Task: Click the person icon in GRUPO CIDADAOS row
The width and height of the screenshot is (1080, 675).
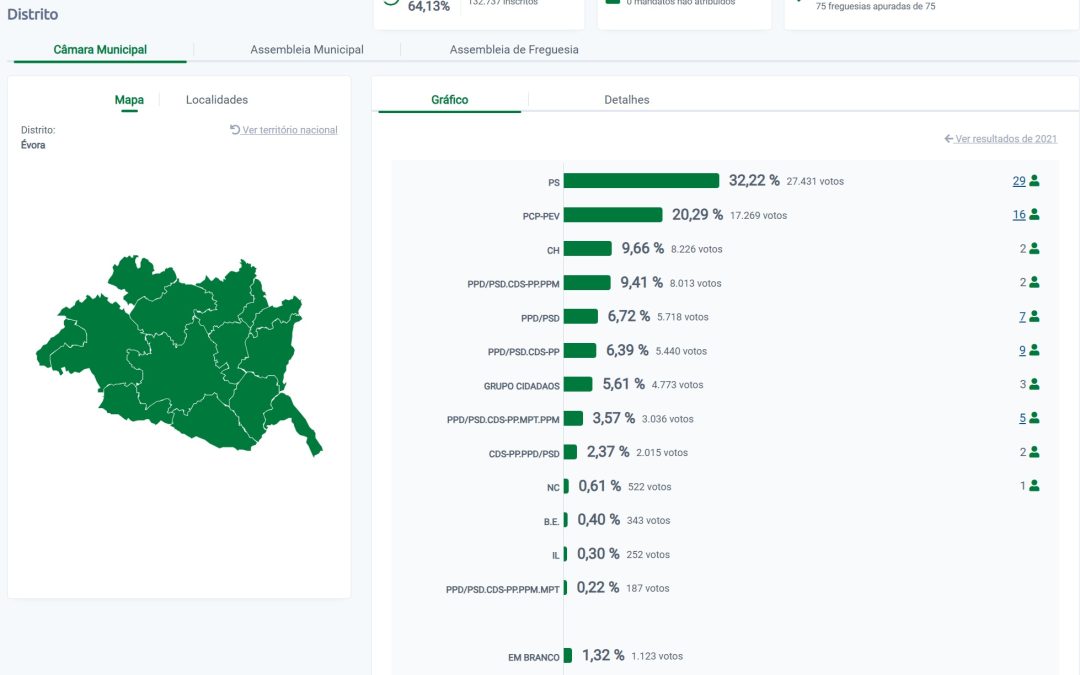Action: tap(1034, 384)
